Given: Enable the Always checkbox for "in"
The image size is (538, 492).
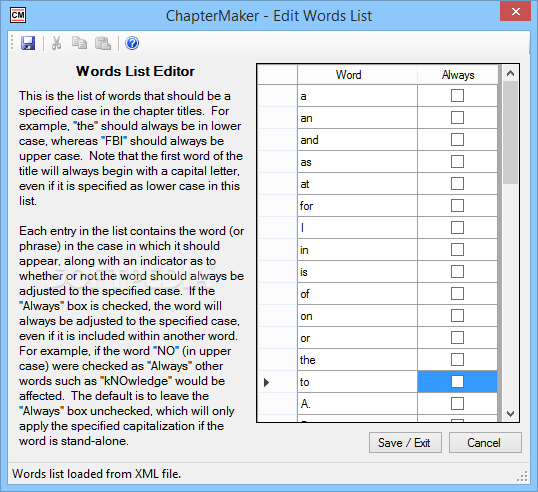Looking at the screenshot, I should (457, 249).
